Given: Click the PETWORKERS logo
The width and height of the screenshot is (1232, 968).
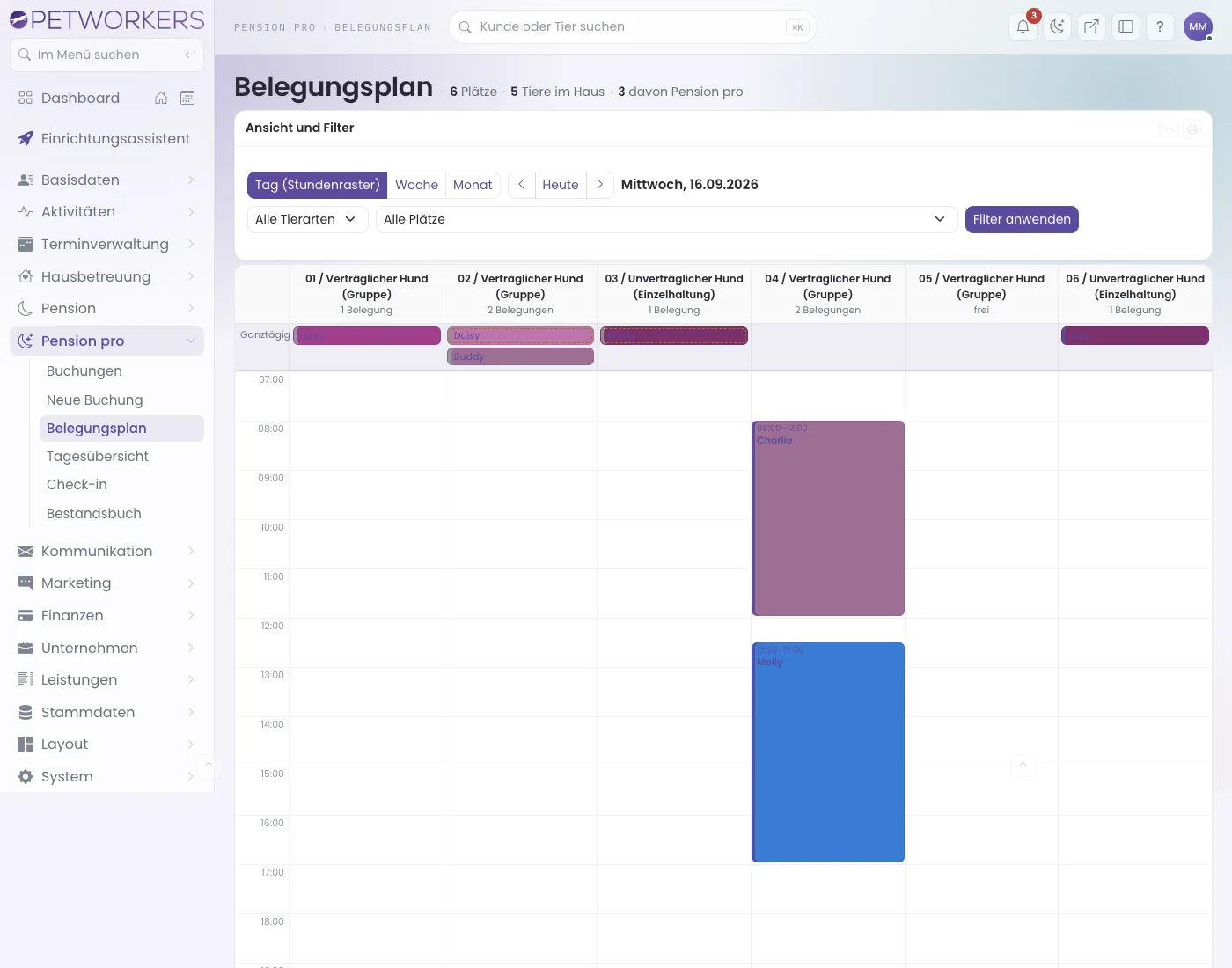Looking at the screenshot, I should (x=106, y=19).
